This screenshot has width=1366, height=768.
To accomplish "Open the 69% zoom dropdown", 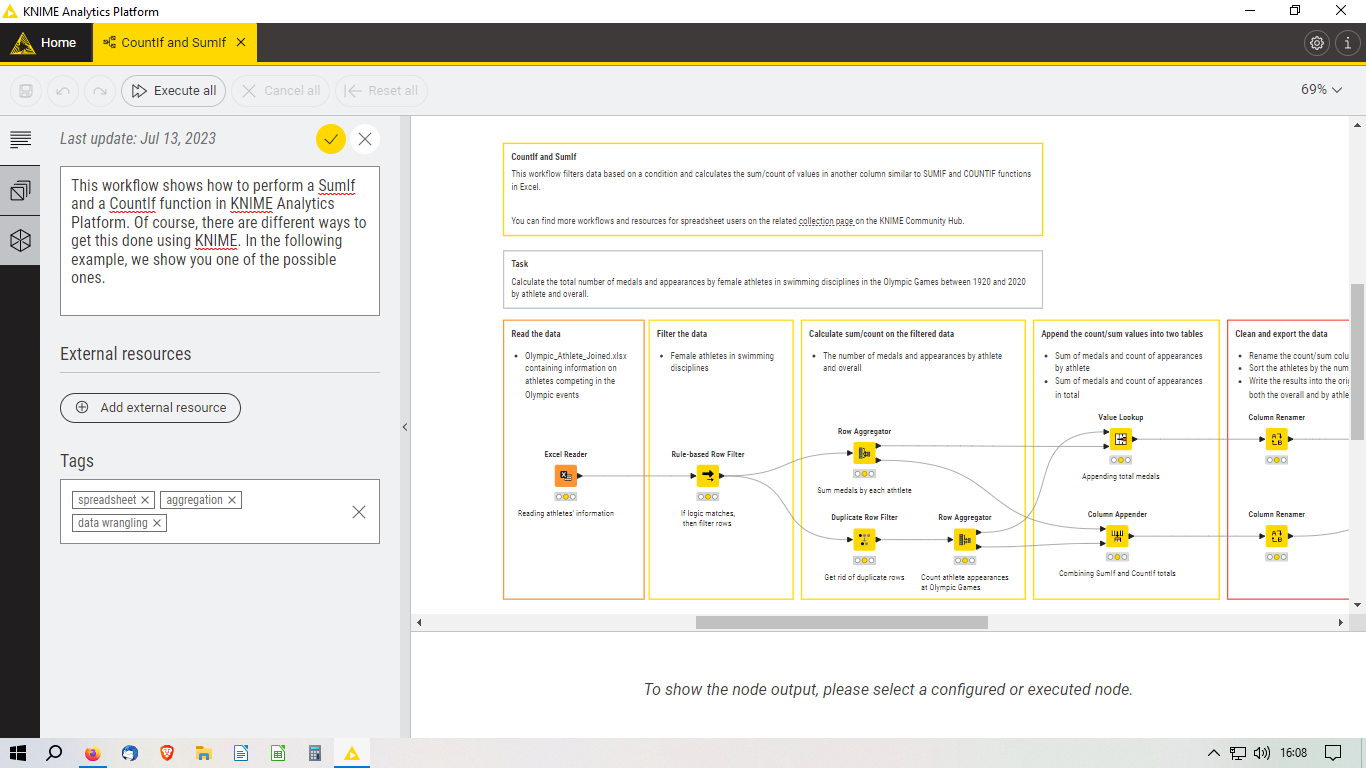I will (x=1321, y=89).
